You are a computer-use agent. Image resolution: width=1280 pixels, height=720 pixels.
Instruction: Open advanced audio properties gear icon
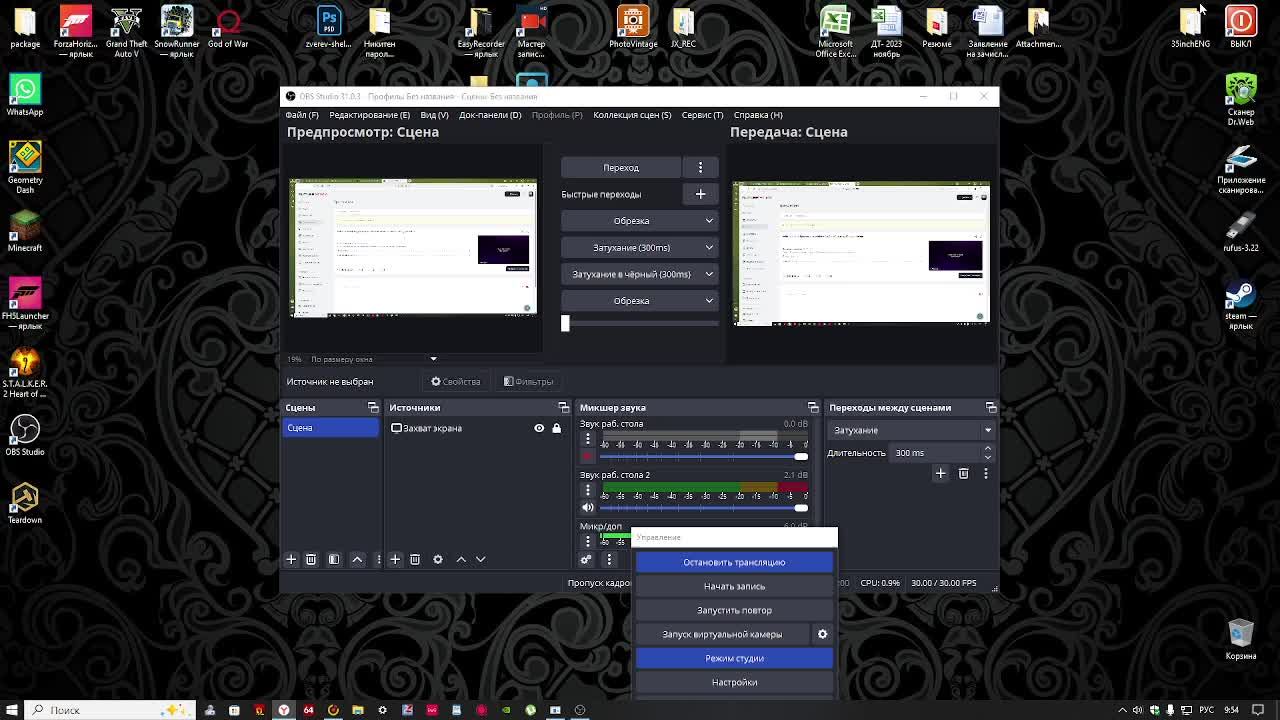pyautogui.click(x=586, y=559)
